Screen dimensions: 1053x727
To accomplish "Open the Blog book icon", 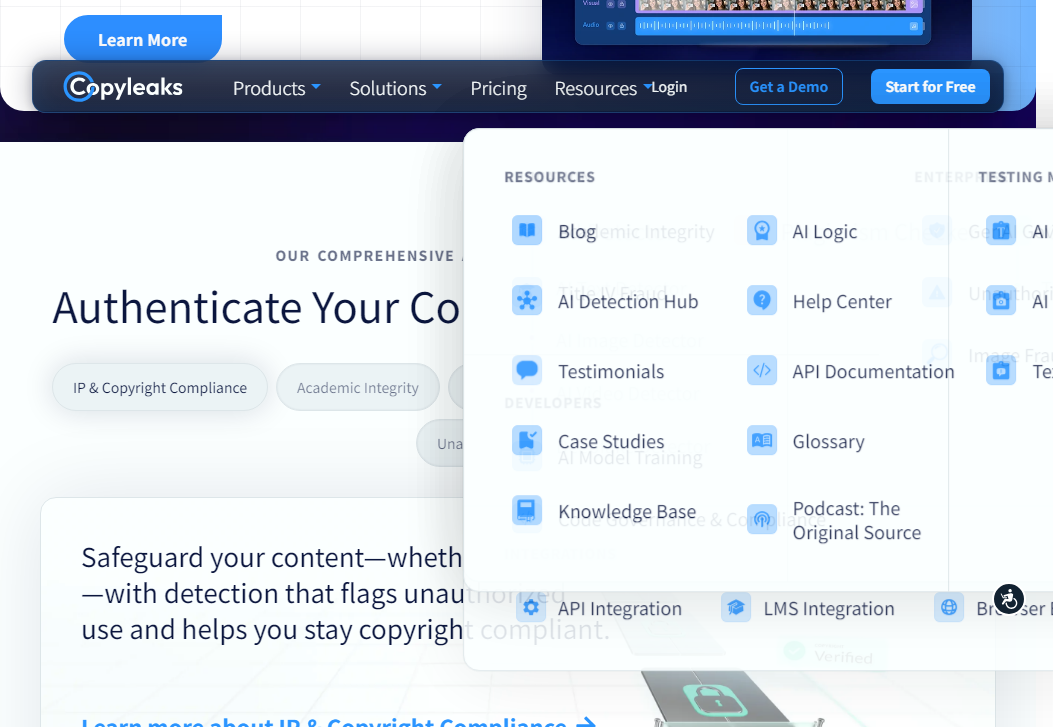I will click(527, 230).
